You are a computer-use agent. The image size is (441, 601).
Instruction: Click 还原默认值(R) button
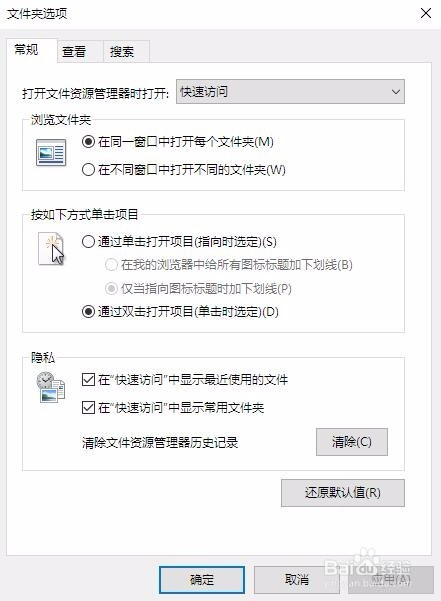tap(343, 493)
